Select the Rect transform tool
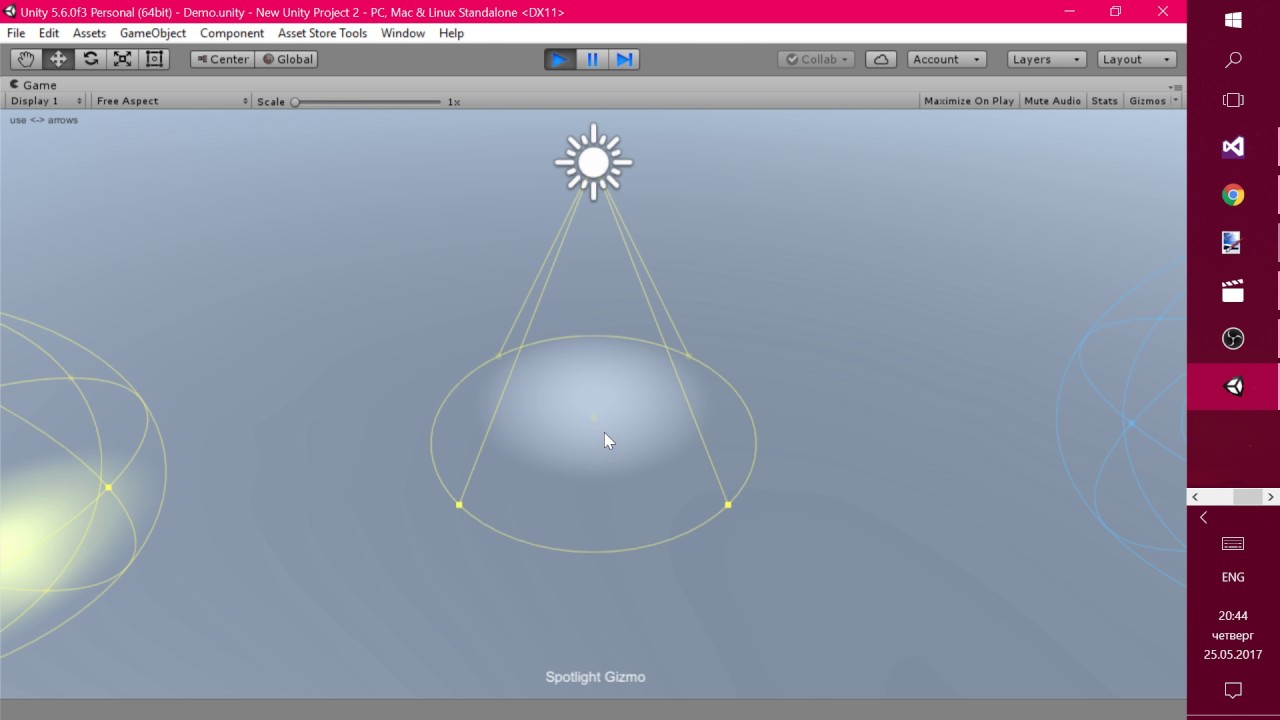The width and height of the screenshot is (1280, 720). [x=154, y=59]
